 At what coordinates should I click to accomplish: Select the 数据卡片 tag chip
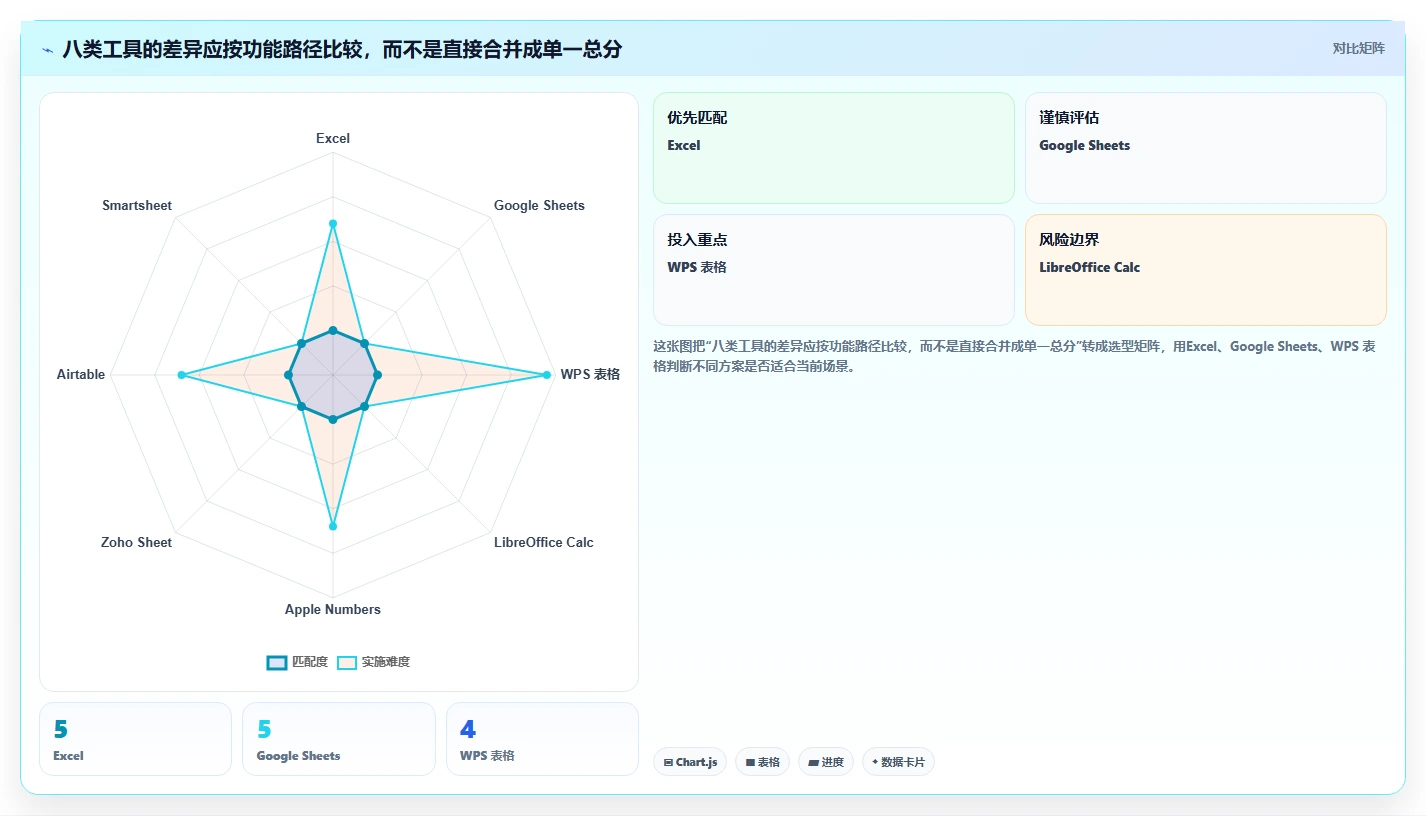pos(898,762)
